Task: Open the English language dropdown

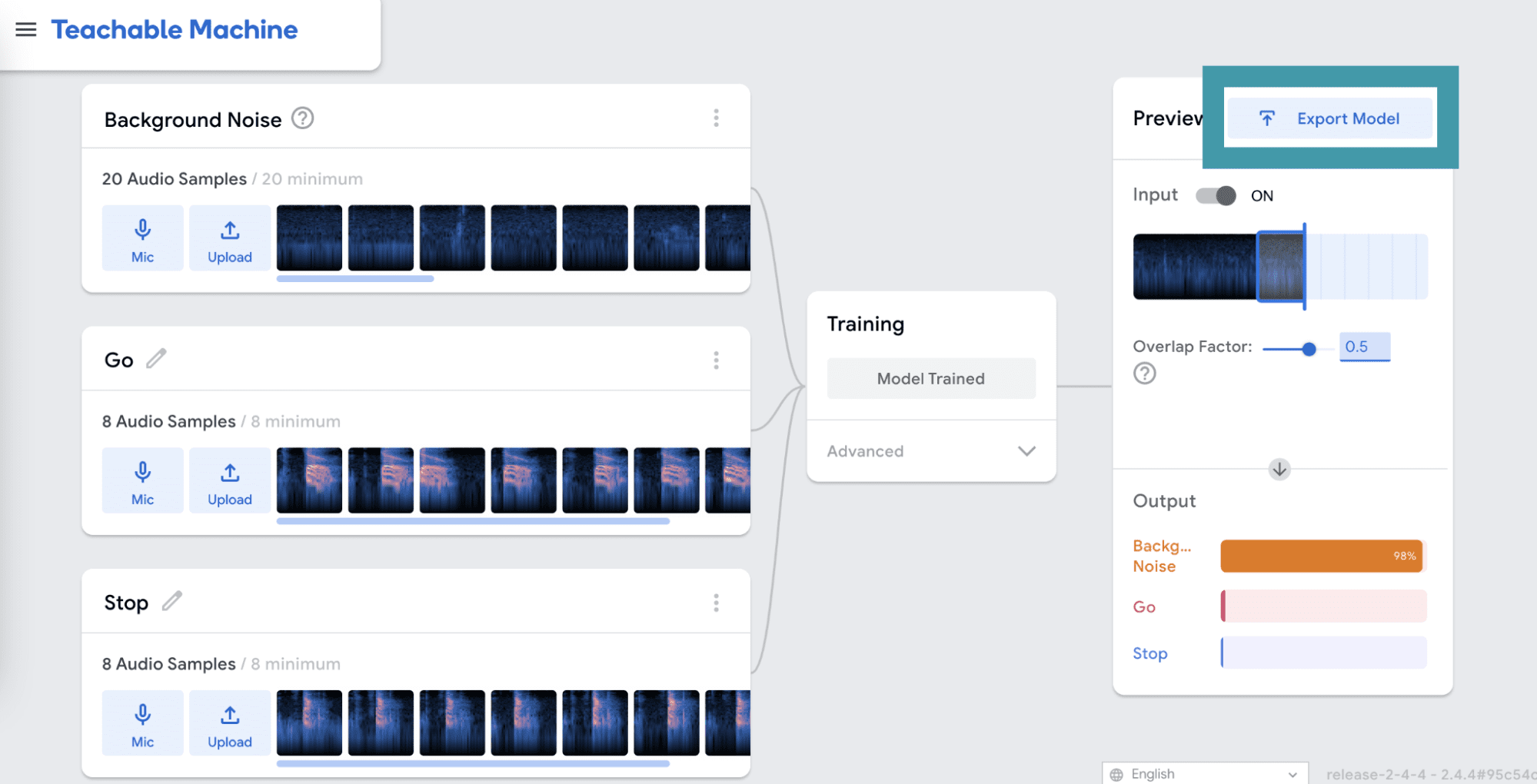Action: [1204, 773]
